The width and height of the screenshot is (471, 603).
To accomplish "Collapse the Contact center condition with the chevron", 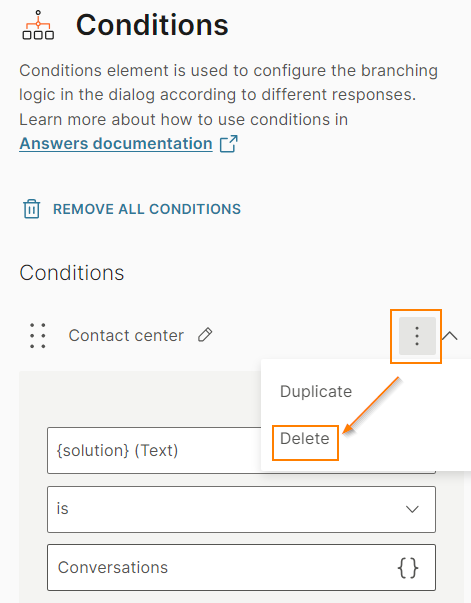I will [449, 336].
